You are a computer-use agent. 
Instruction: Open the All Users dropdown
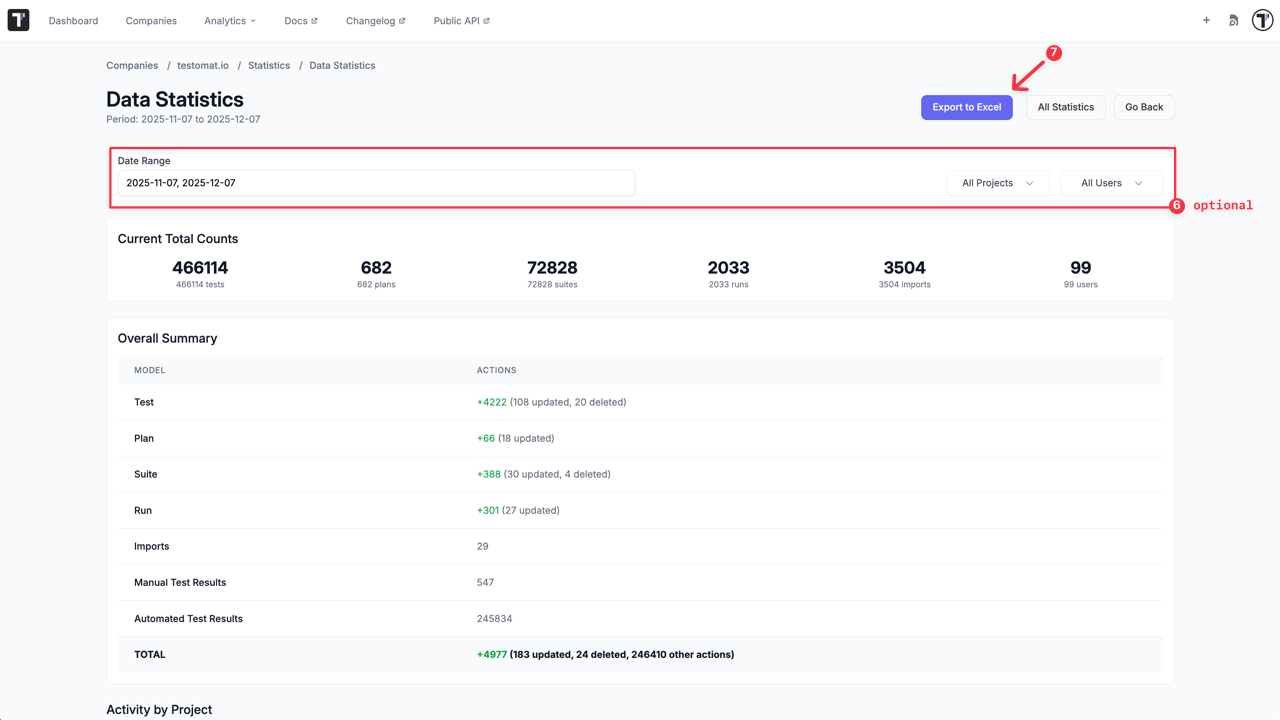[x=1110, y=183]
